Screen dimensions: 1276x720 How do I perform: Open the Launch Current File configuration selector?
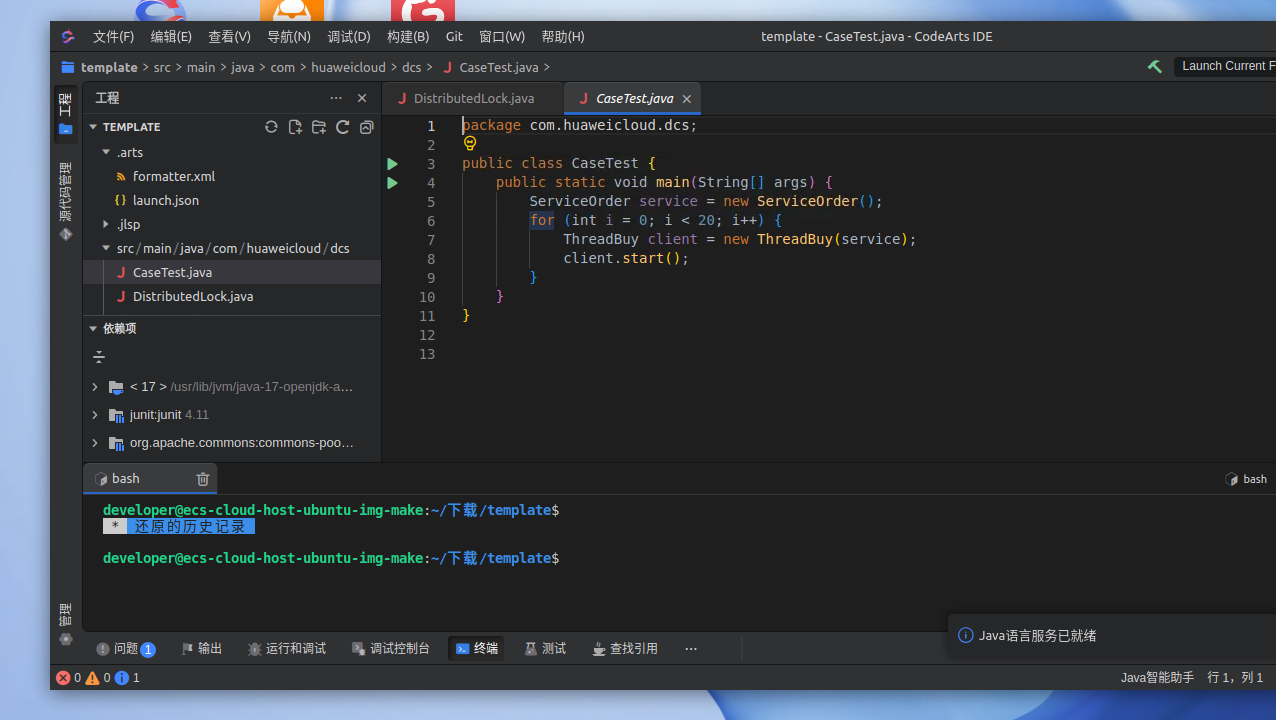1224,66
